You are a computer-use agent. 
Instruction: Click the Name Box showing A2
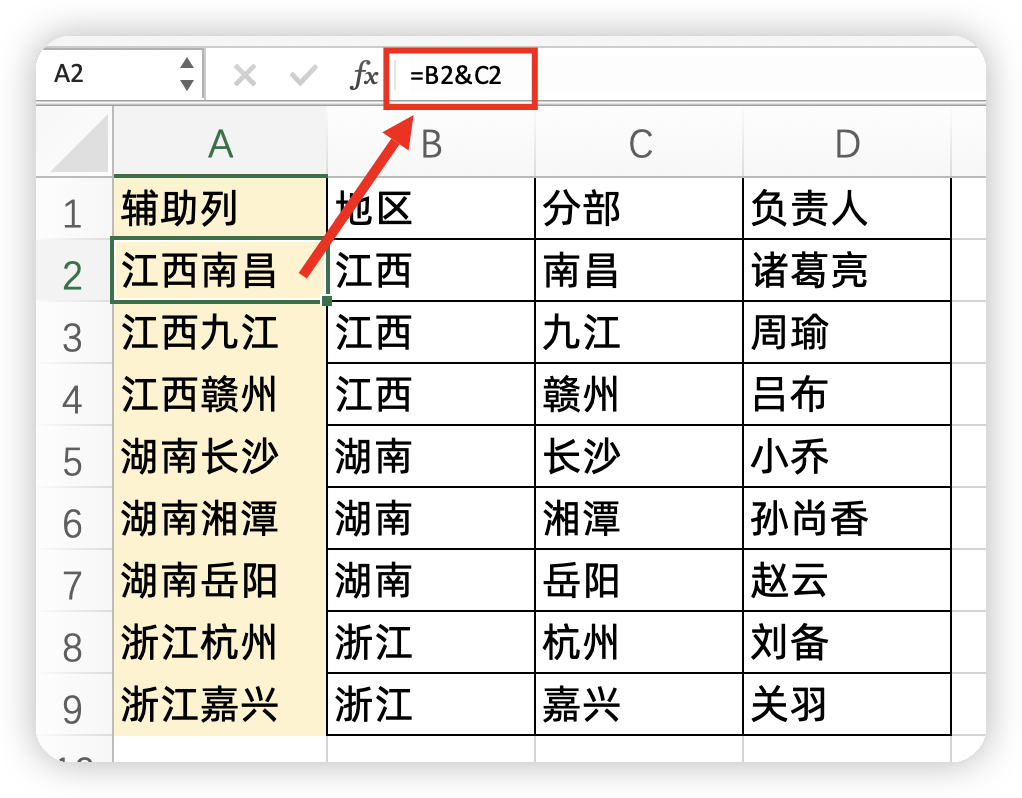[x=120, y=74]
